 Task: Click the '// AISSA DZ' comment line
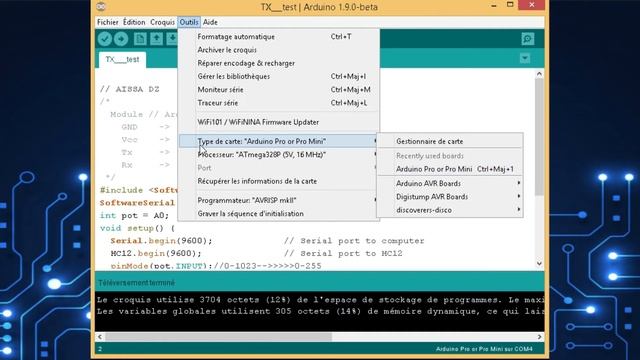coord(130,89)
